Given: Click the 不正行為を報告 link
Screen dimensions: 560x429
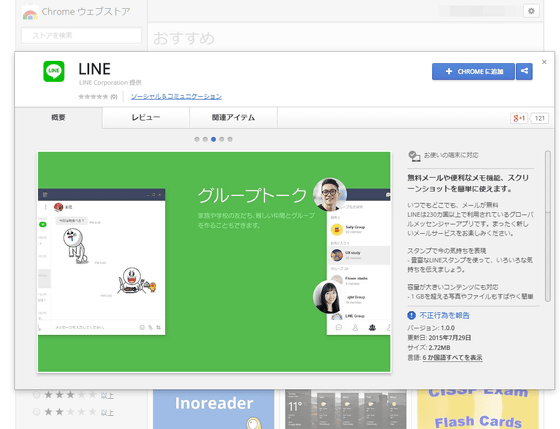Looking at the screenshot, I should 444,315.
